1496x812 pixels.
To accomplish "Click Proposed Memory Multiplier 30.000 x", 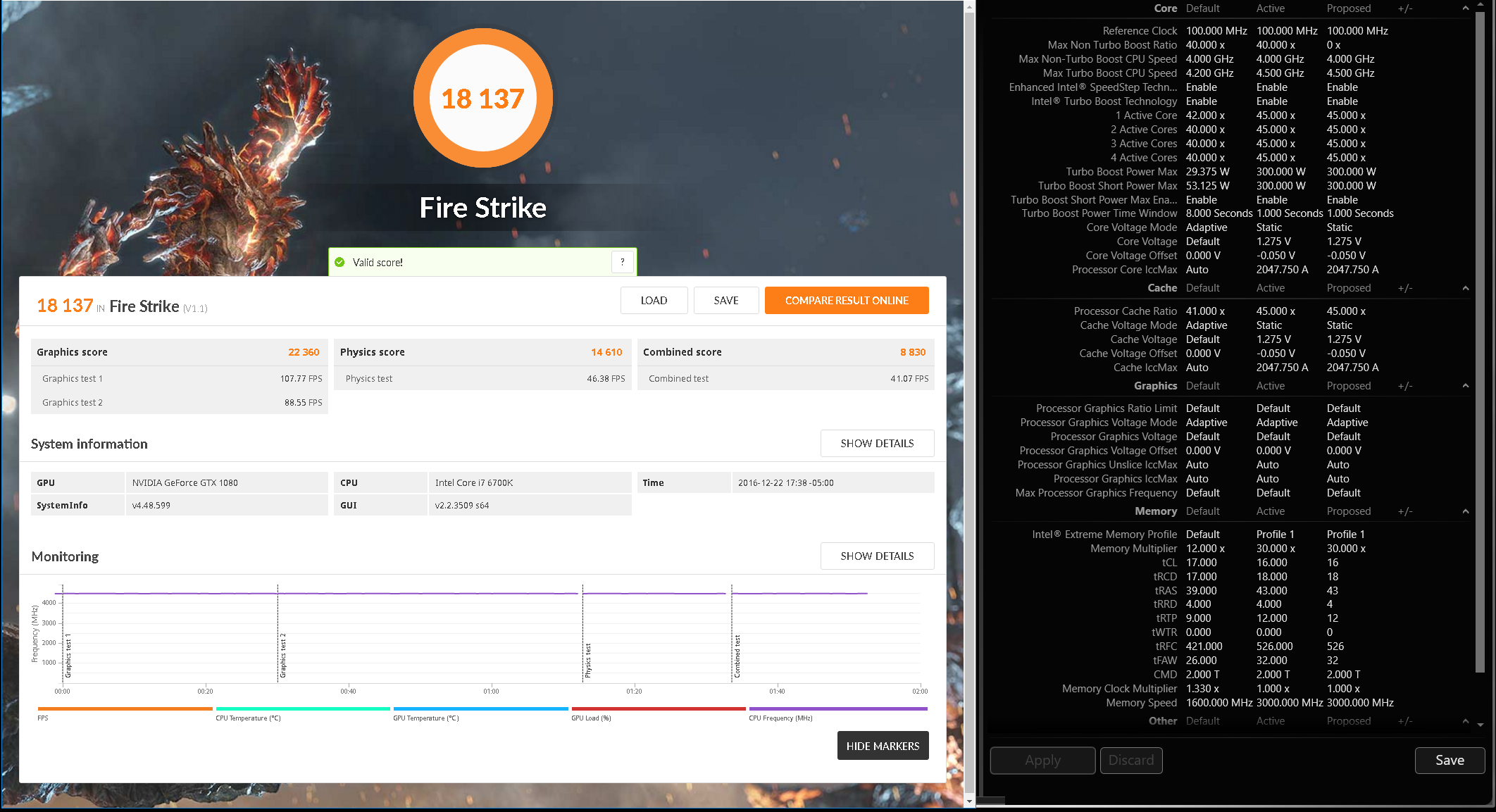I will click(1346, 549).
